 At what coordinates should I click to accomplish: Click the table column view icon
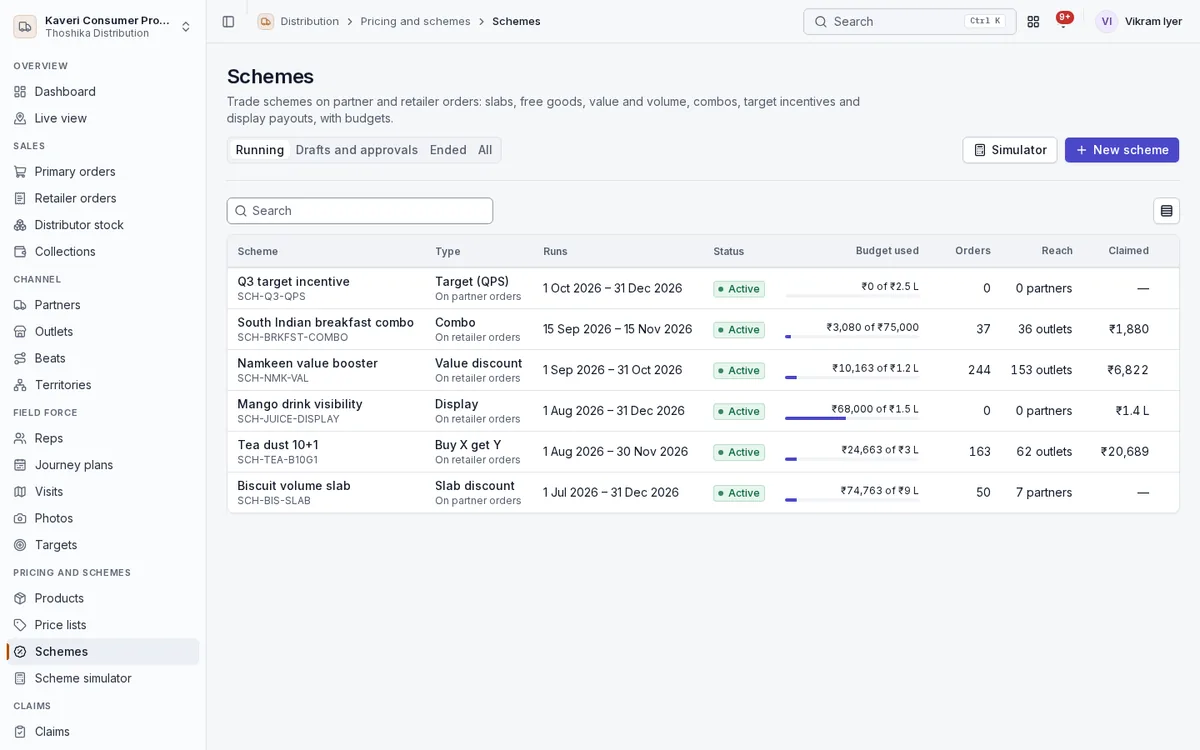(x=1166, y=210)
